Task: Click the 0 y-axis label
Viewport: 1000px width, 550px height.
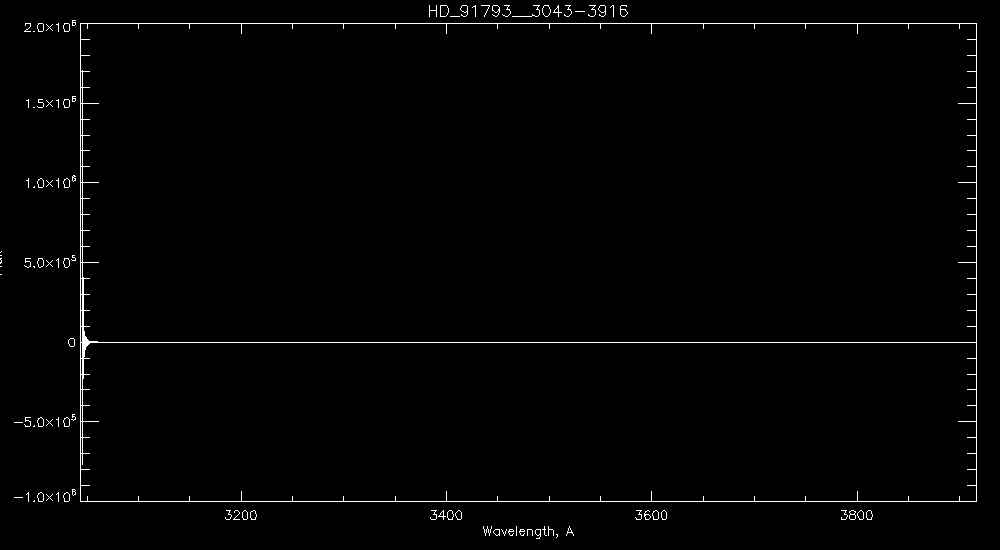Action: pos(71,343)
